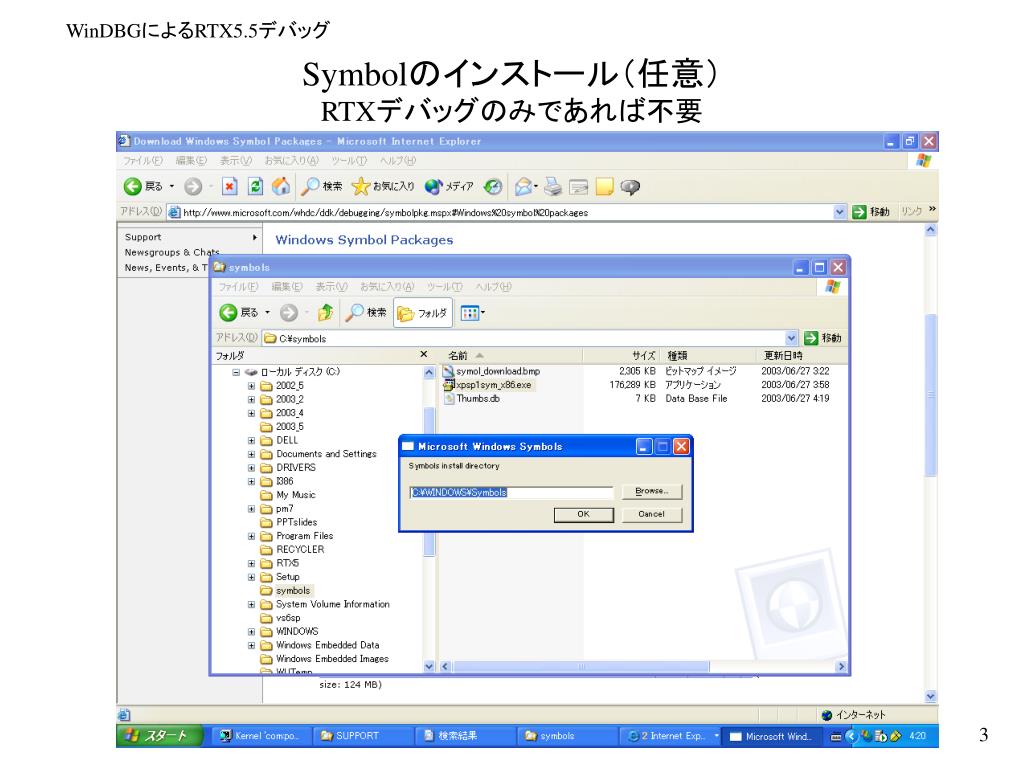
Task: Expand DRIVERS folder in tree
Action: 251,468
